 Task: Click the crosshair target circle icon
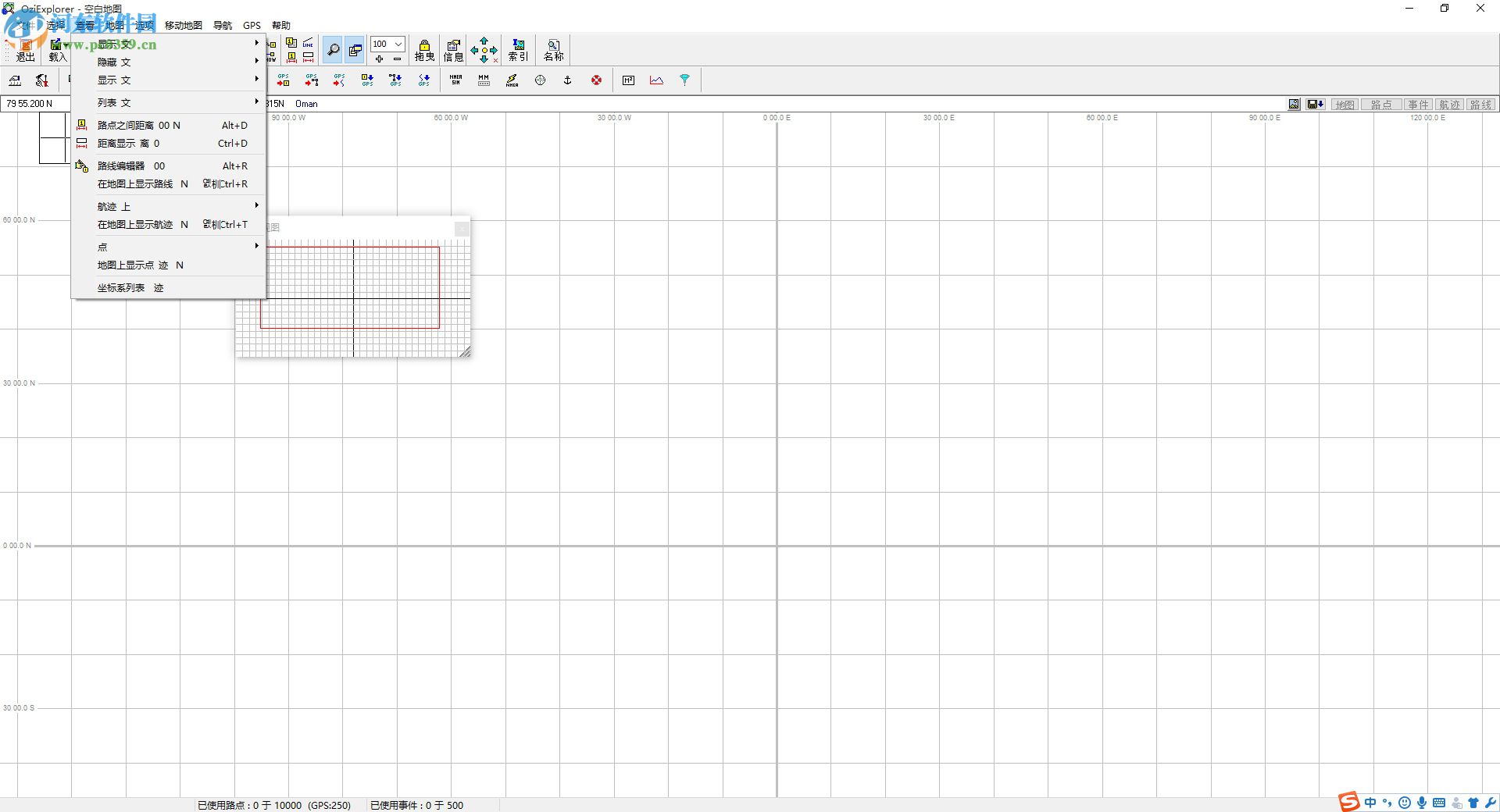pyautogui.click(x=540, y=80)
